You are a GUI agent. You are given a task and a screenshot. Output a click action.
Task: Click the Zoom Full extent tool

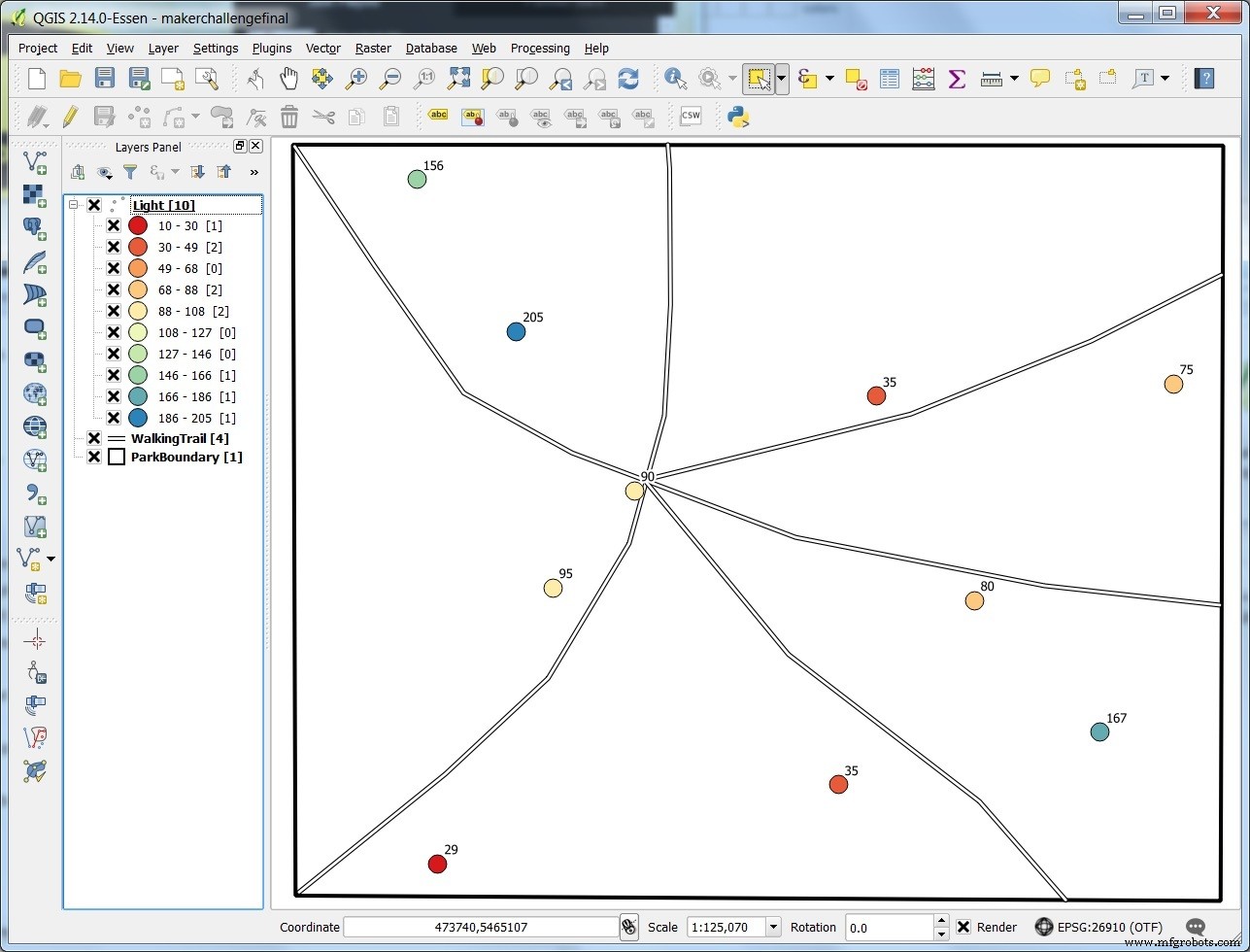click(458, 79)
